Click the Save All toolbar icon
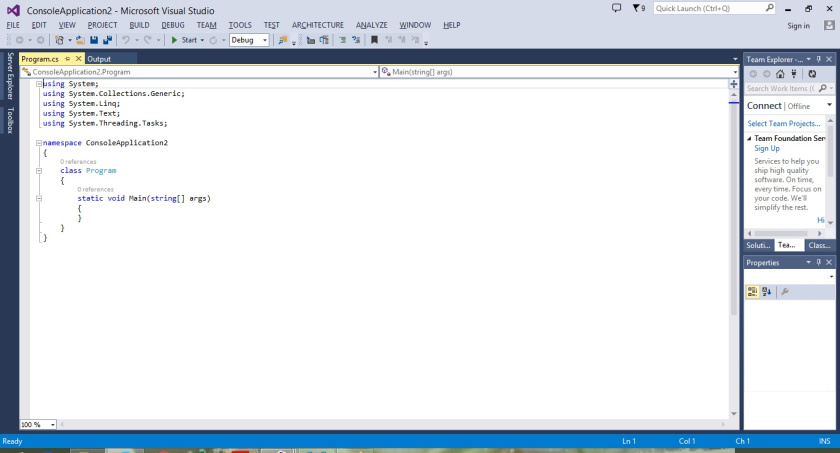 point(108,40)
